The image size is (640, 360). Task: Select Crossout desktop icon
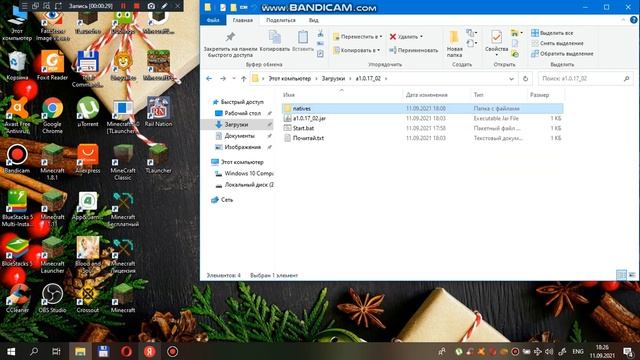pos(87,298)
